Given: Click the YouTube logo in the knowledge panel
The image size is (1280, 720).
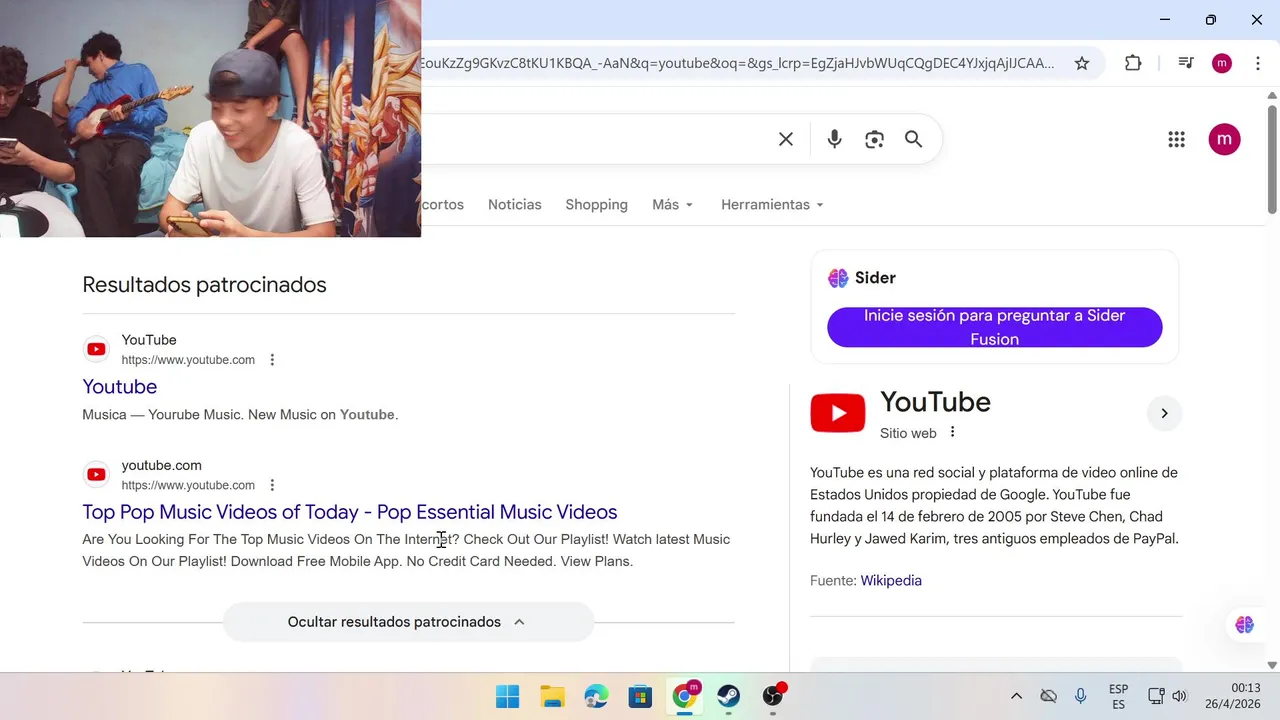Looking at the screenshot, I should tap(838, 413).
